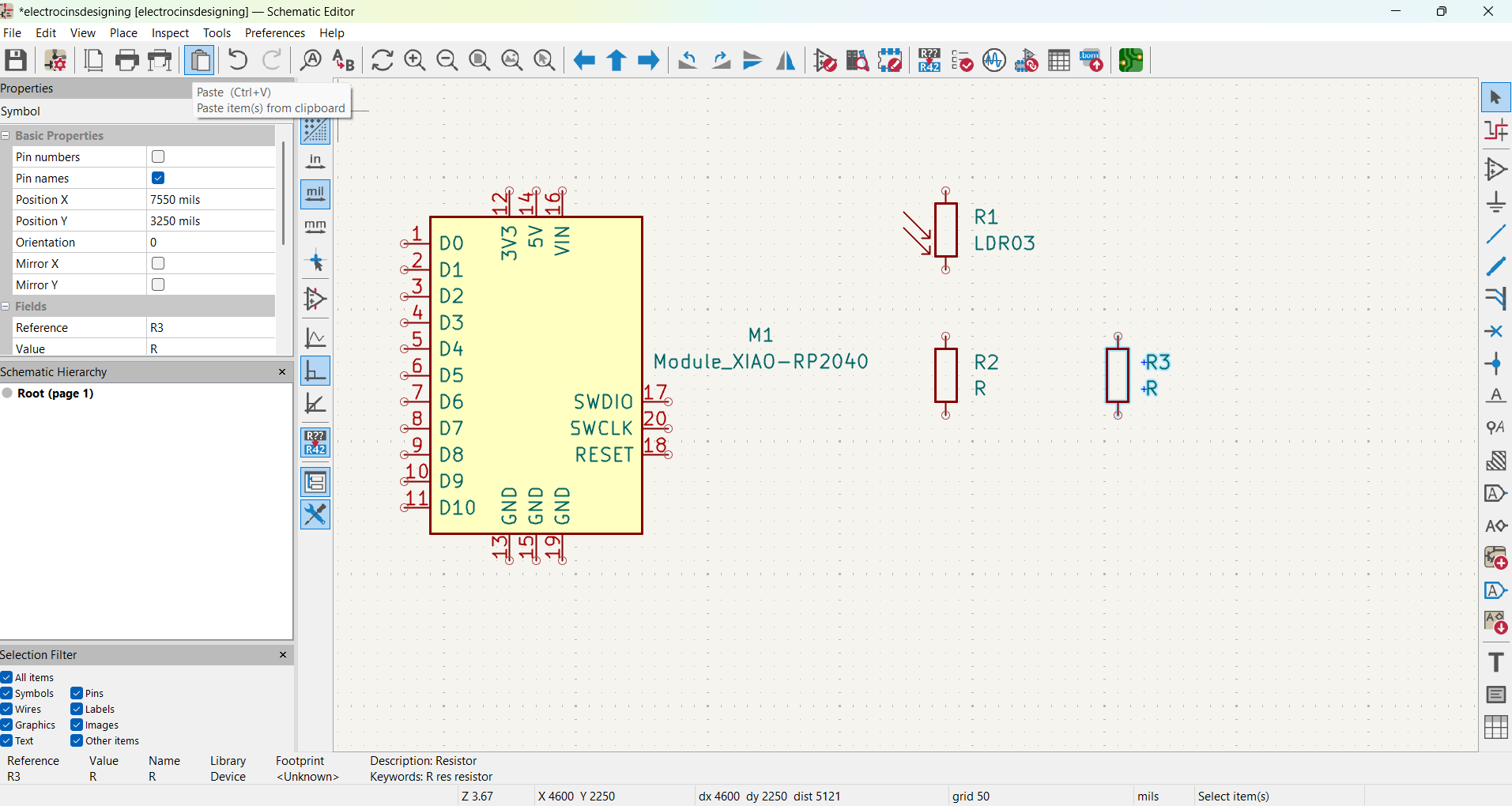This screenshot has height=806, width=1512.
Task: Activate the Add Text tool
Action: (1495, 662)
